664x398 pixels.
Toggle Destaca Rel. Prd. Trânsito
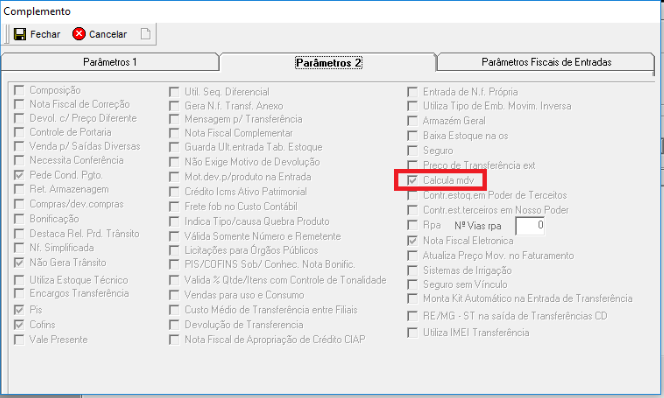click(x=19, y=233)
